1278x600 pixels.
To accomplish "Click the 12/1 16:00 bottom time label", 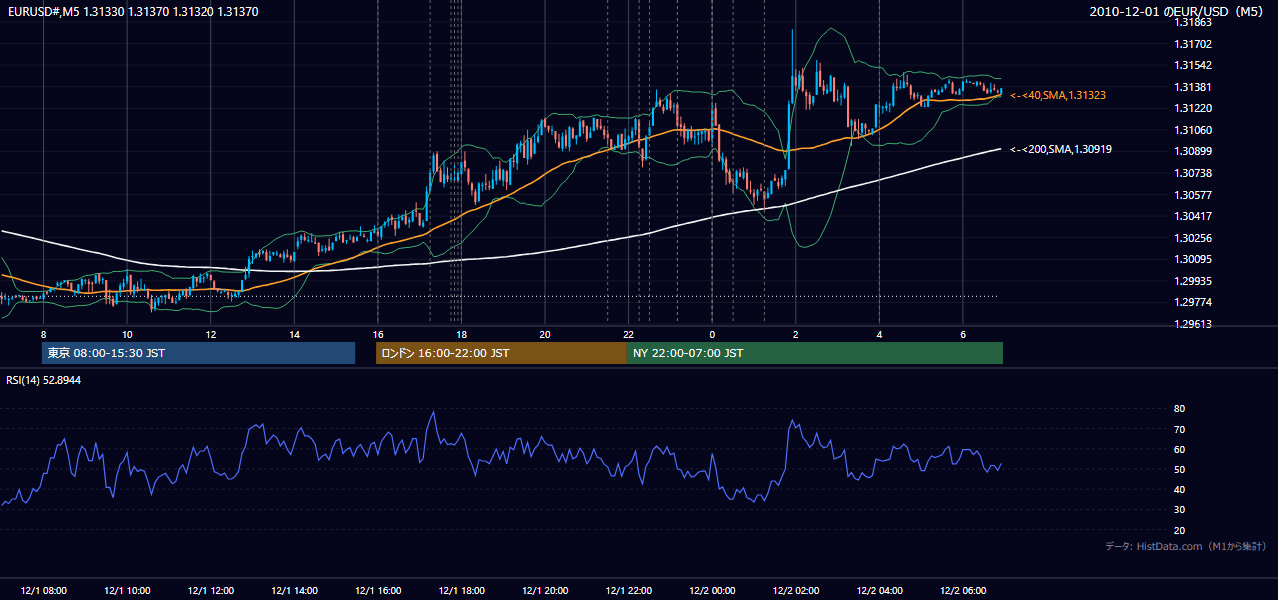I will (378, 591).
